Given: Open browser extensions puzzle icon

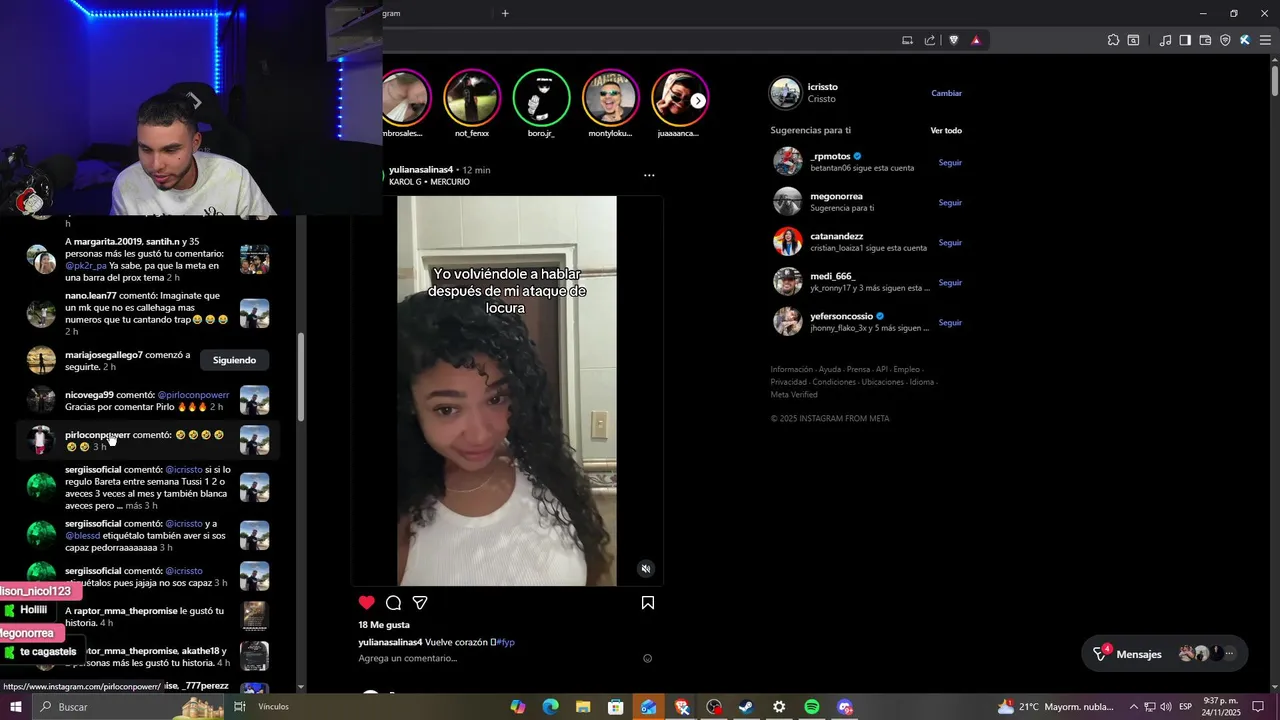Looking at the screenshot, I should [x=1113, y=40].
